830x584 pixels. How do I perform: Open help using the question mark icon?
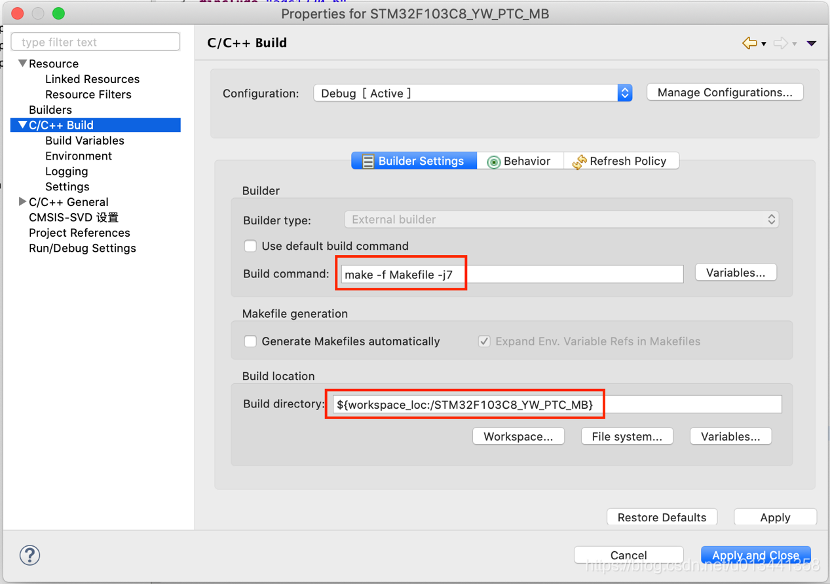pyautogui.click(x=29, y=555)
